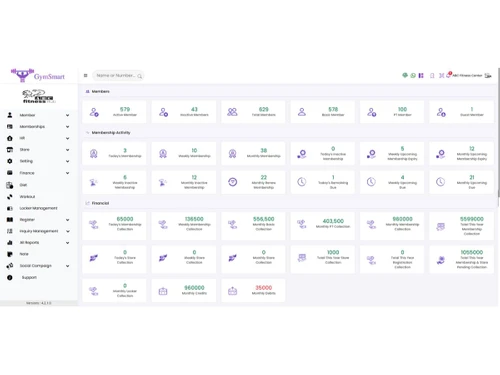
Task: Click the Monthly Credits icon
Action: (163, 291)
